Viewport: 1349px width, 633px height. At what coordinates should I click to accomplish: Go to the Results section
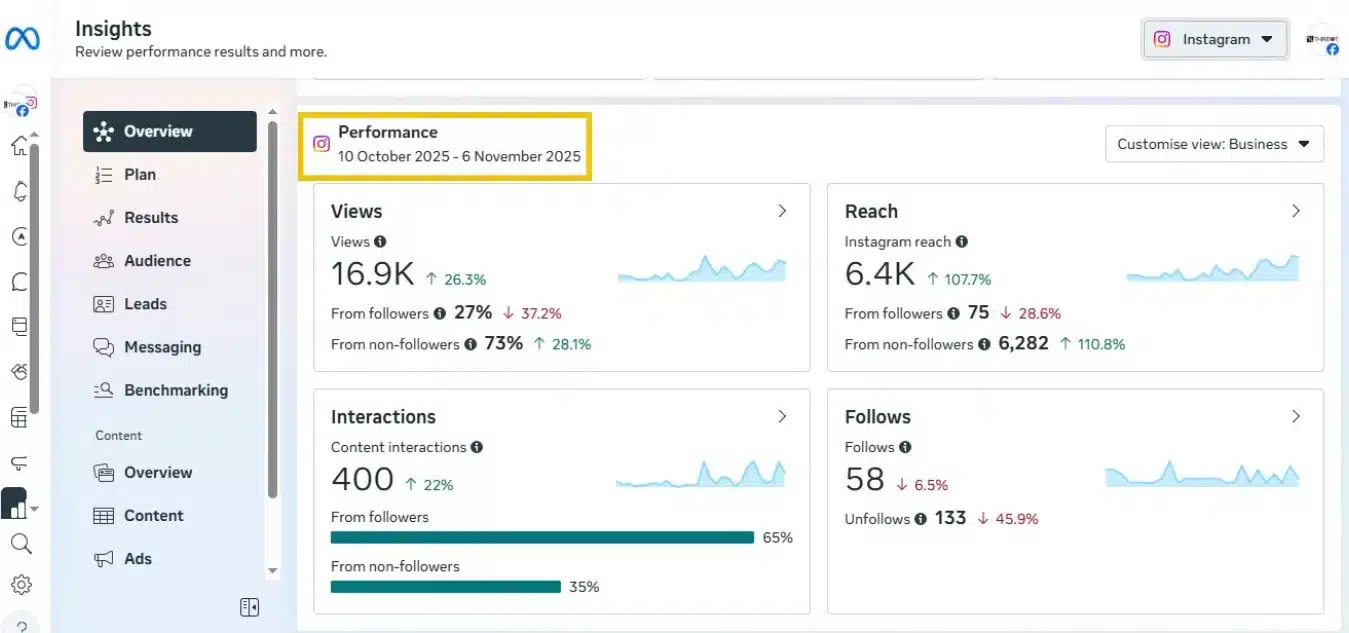point(150,218)
